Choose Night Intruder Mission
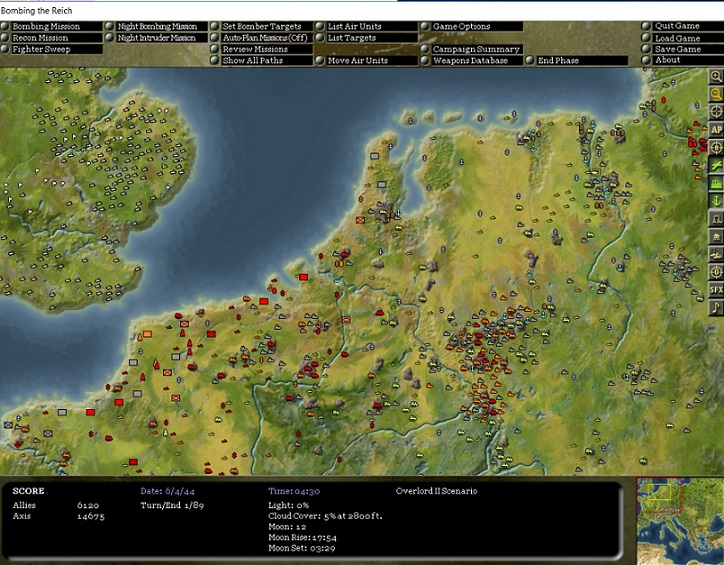Viewport: 724px width, 565px height. tap(156, 38)
